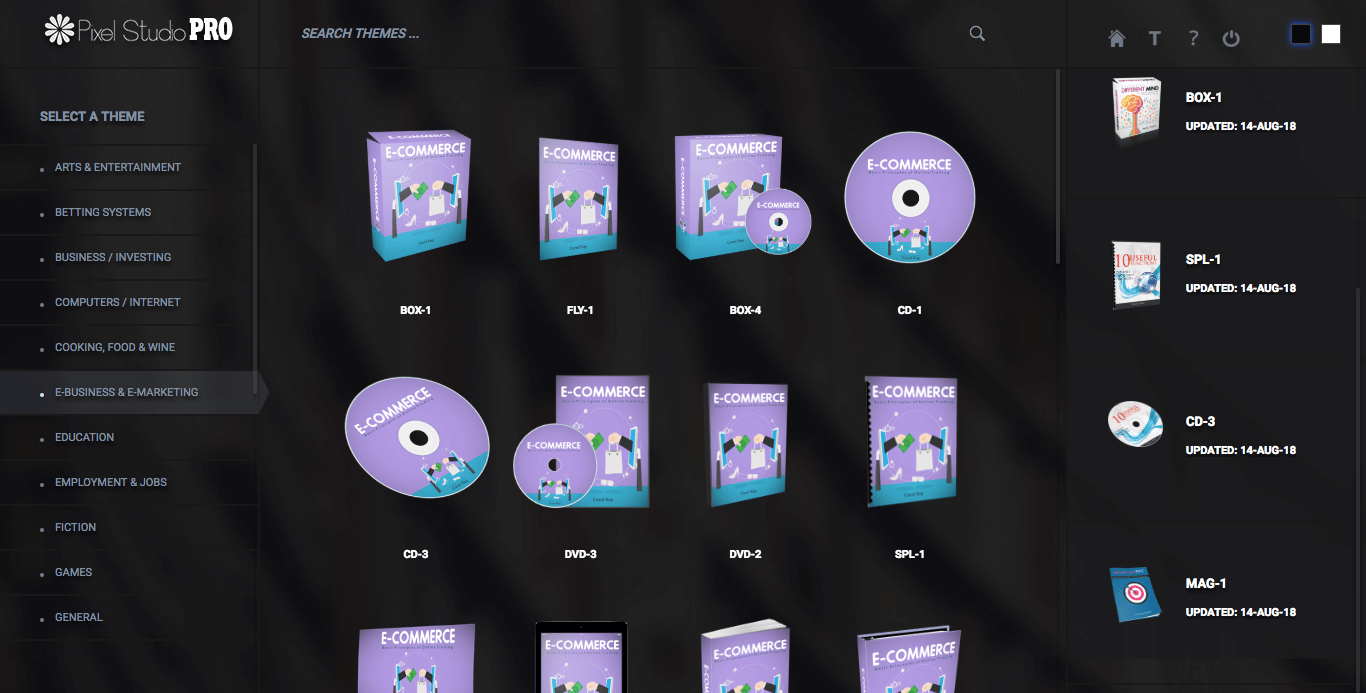Choose the DVD-2 case mockup
Image resolution: width=1366 pixels, height=693 pixels.
(746, 444)
